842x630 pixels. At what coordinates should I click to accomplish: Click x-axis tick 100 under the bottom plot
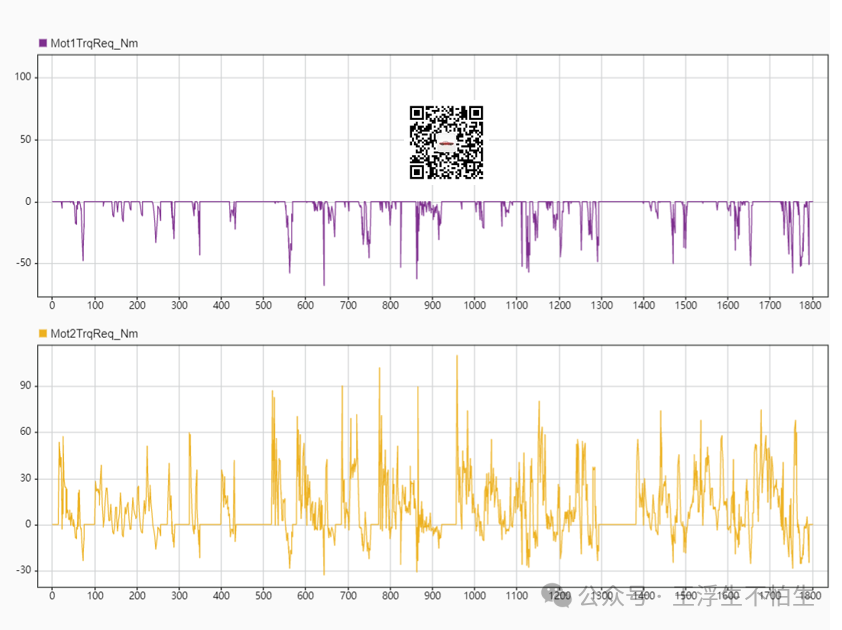click(x=95, y=596)
